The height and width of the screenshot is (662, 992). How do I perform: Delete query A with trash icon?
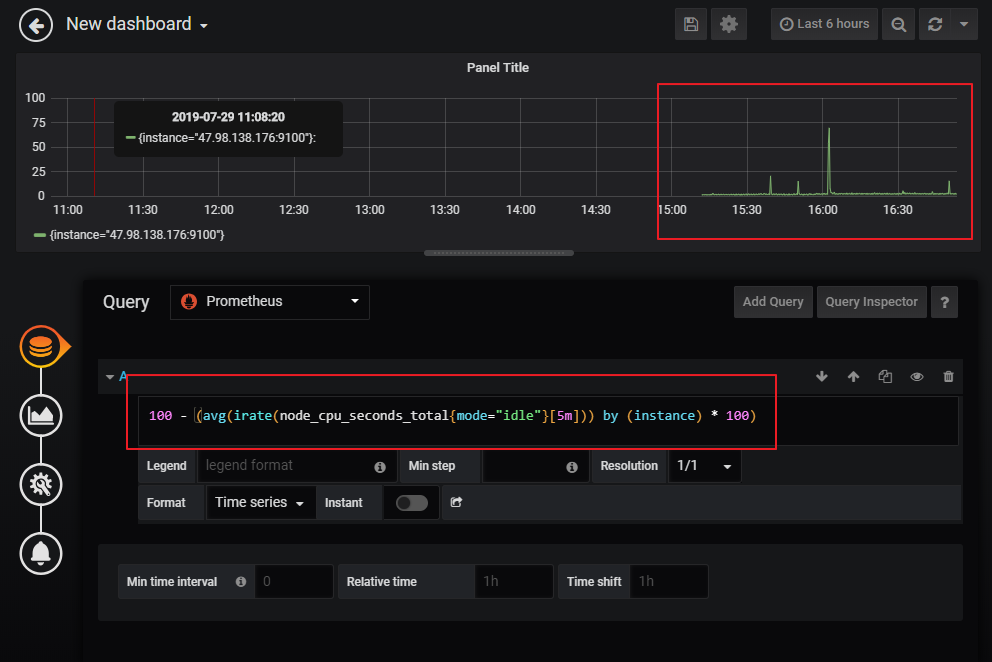948,377
